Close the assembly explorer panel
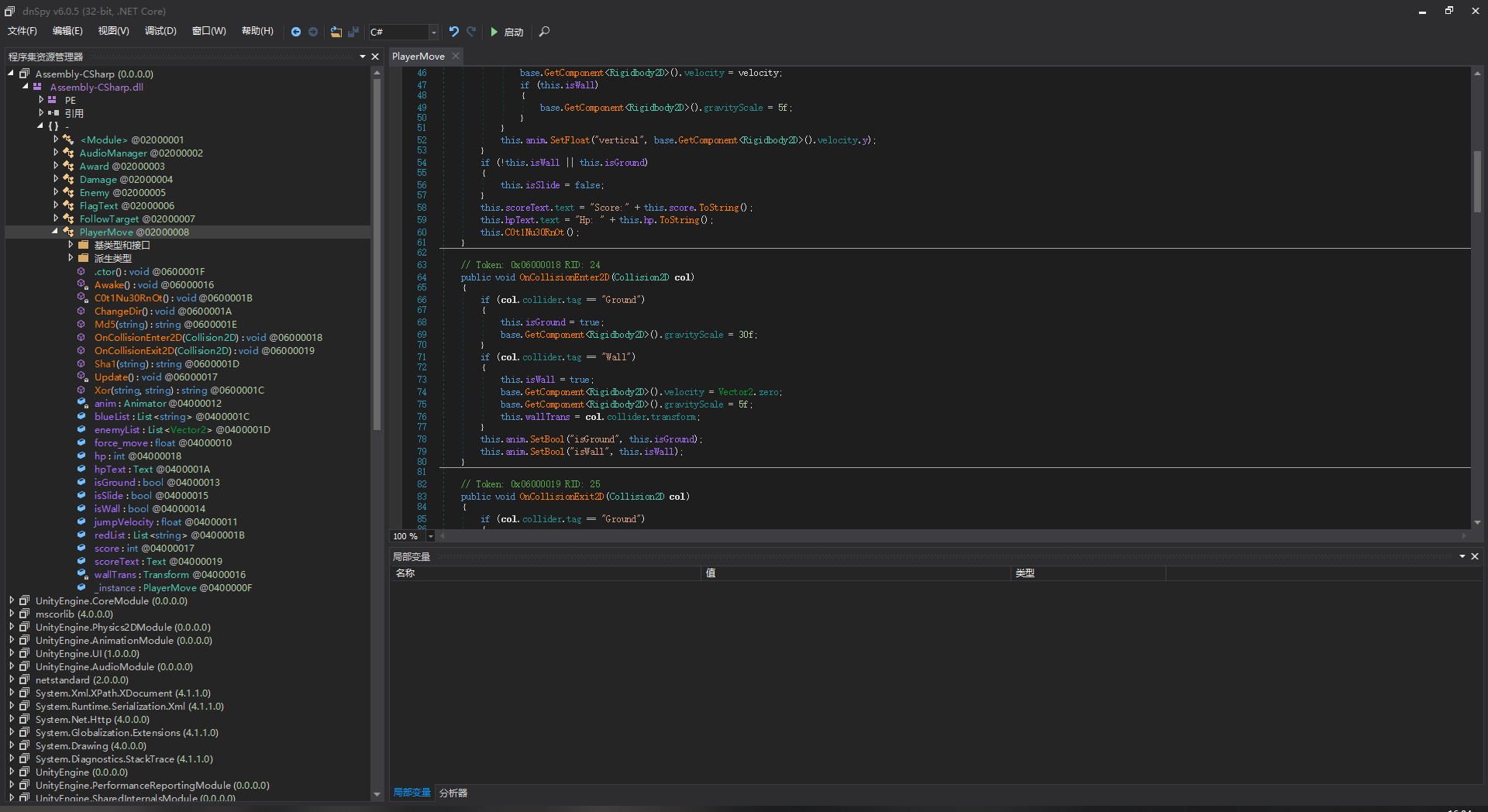The height and width of the screenshot is (812, 1488). point(375,57)
